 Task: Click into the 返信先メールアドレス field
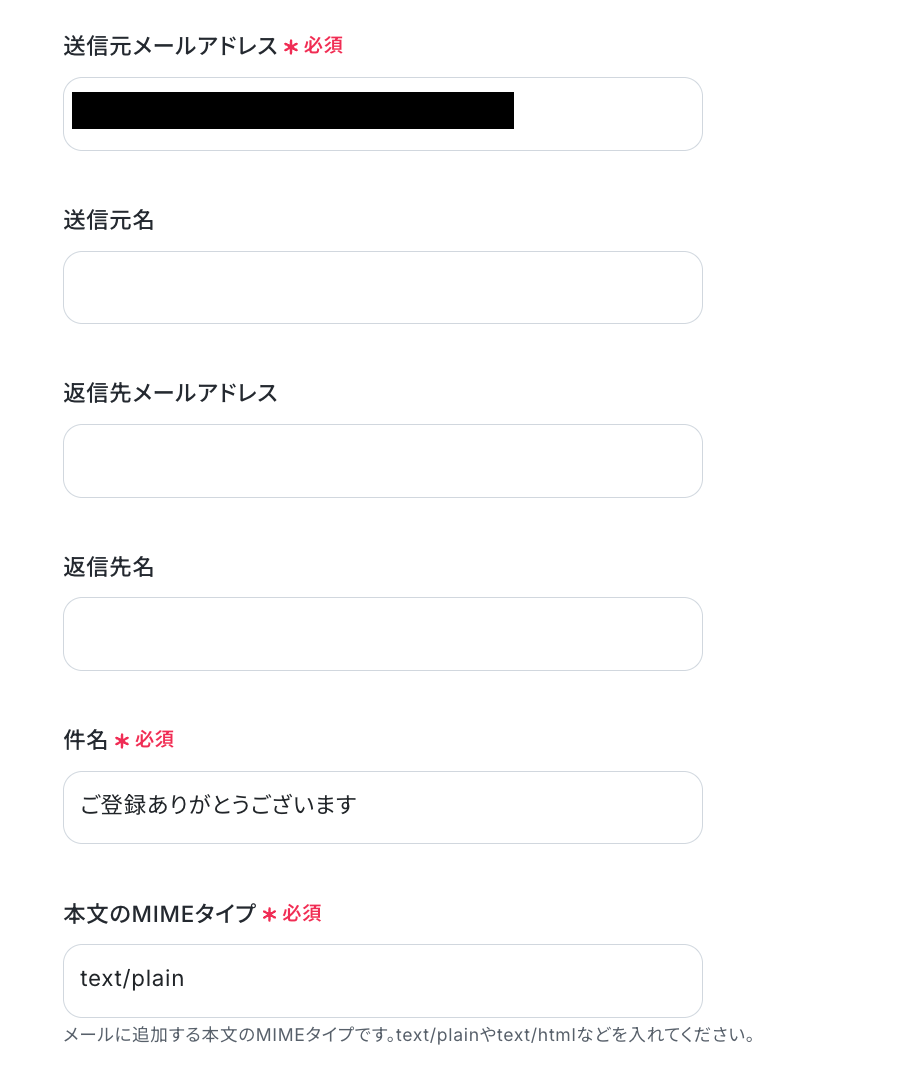tap(382, 461)
